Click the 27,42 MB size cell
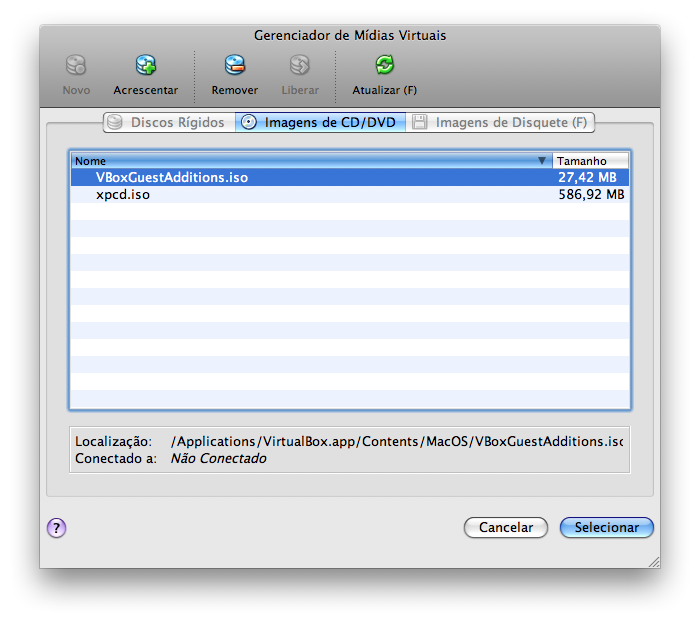The width and height of the screenshot is (700, 623). 587,178
